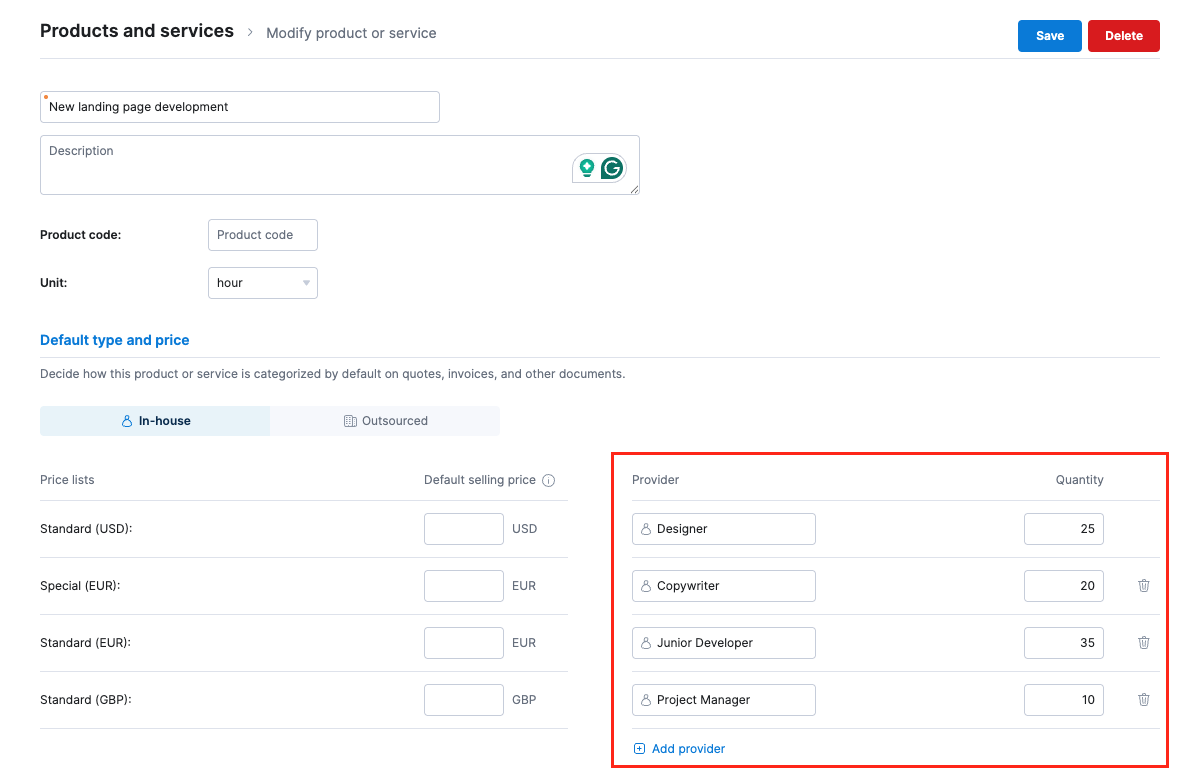Focus the Product code input
The height and width of the screenshot is (775, 1181).
coord(262,235)
